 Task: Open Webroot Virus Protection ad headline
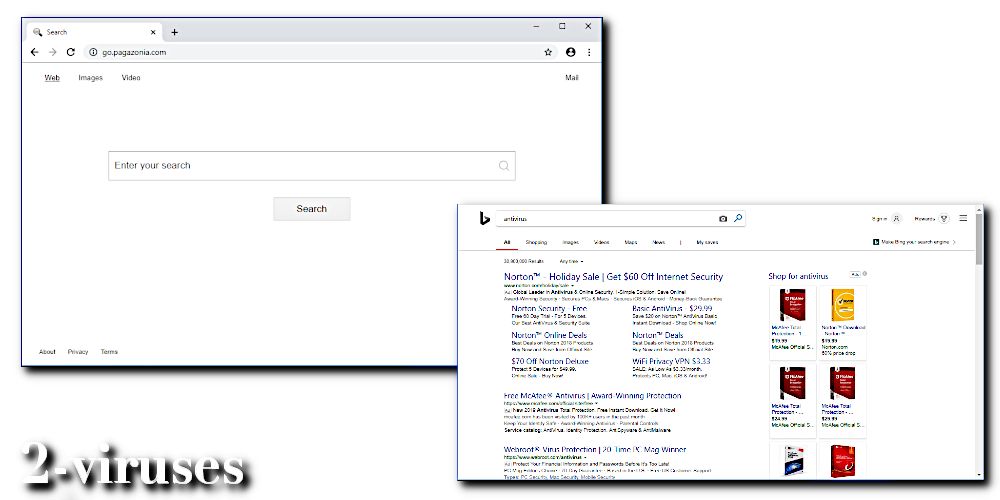click(595, 450)
